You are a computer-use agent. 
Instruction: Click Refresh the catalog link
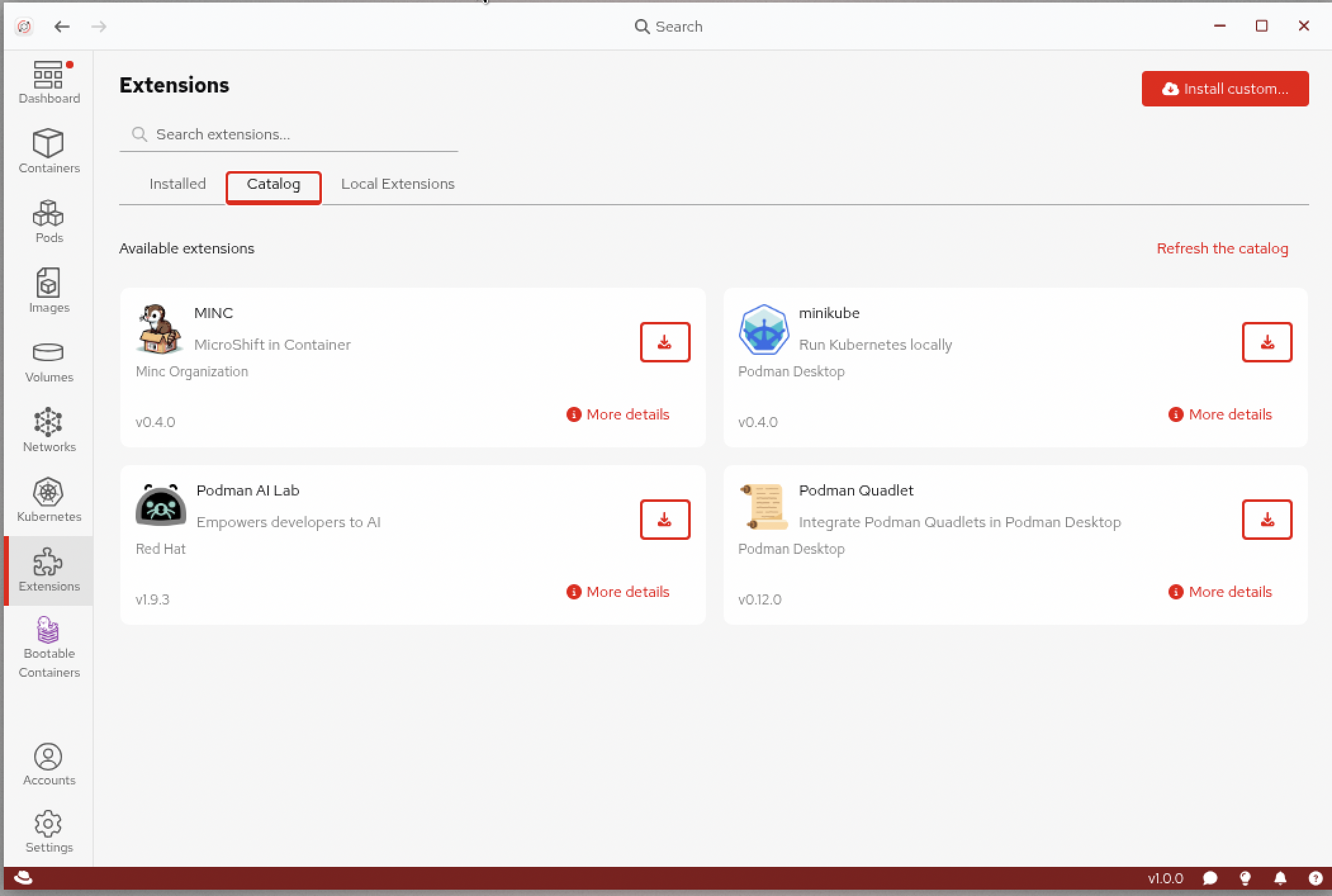point(1222,248)
